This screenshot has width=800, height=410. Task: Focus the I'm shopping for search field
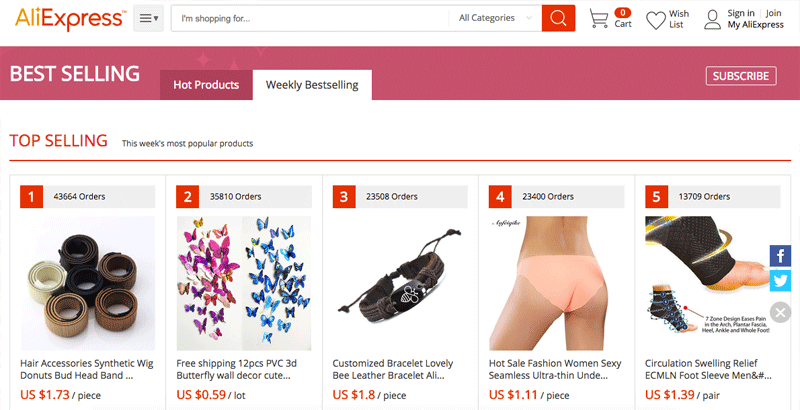pyautogui.click(x=310, y=18)
